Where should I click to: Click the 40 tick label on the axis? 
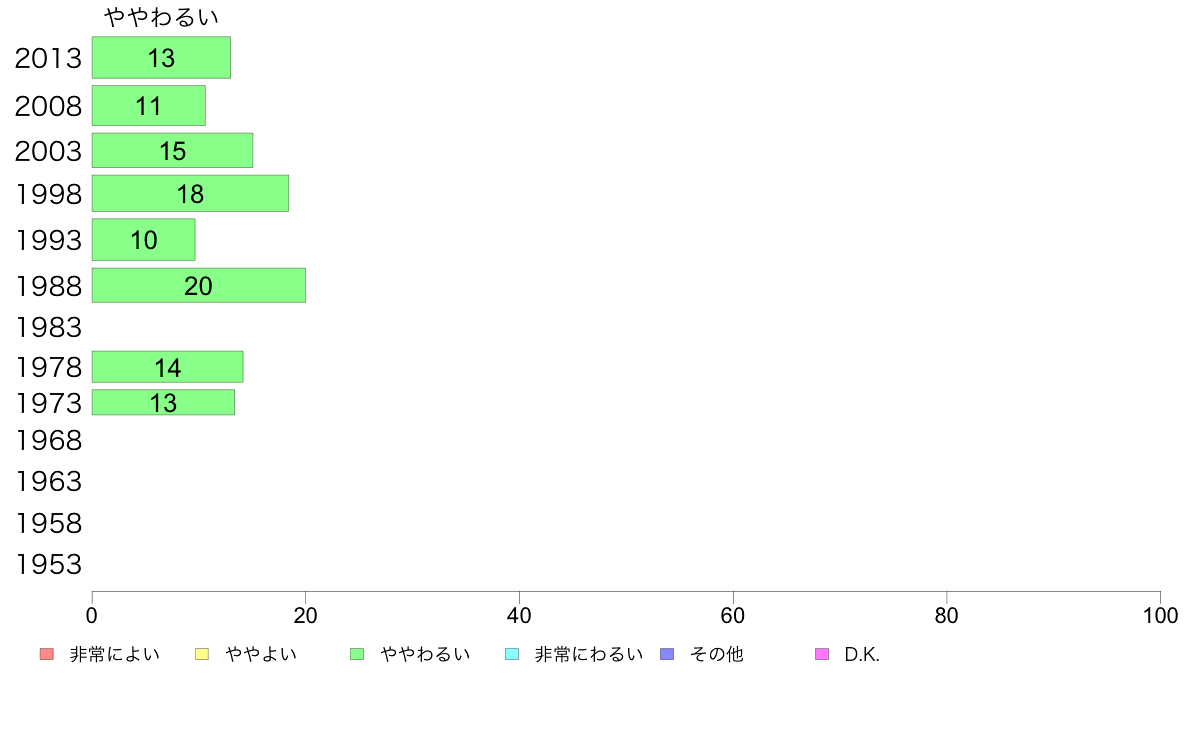pyautogui.click(x=519, y=615)
